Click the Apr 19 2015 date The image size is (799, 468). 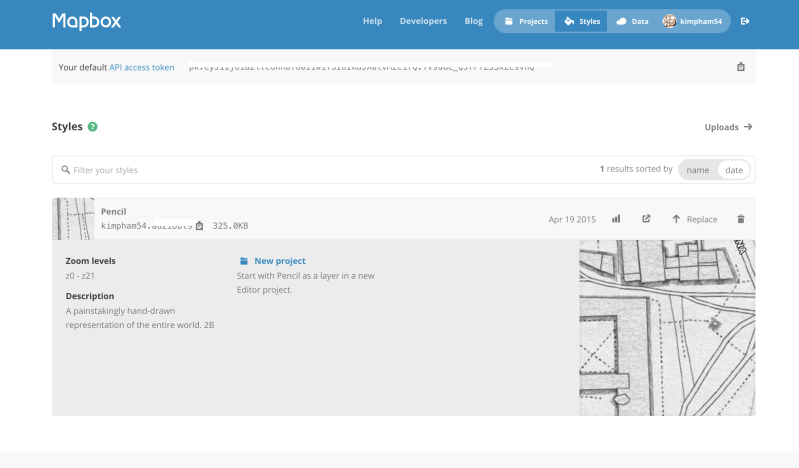point(572,219)
